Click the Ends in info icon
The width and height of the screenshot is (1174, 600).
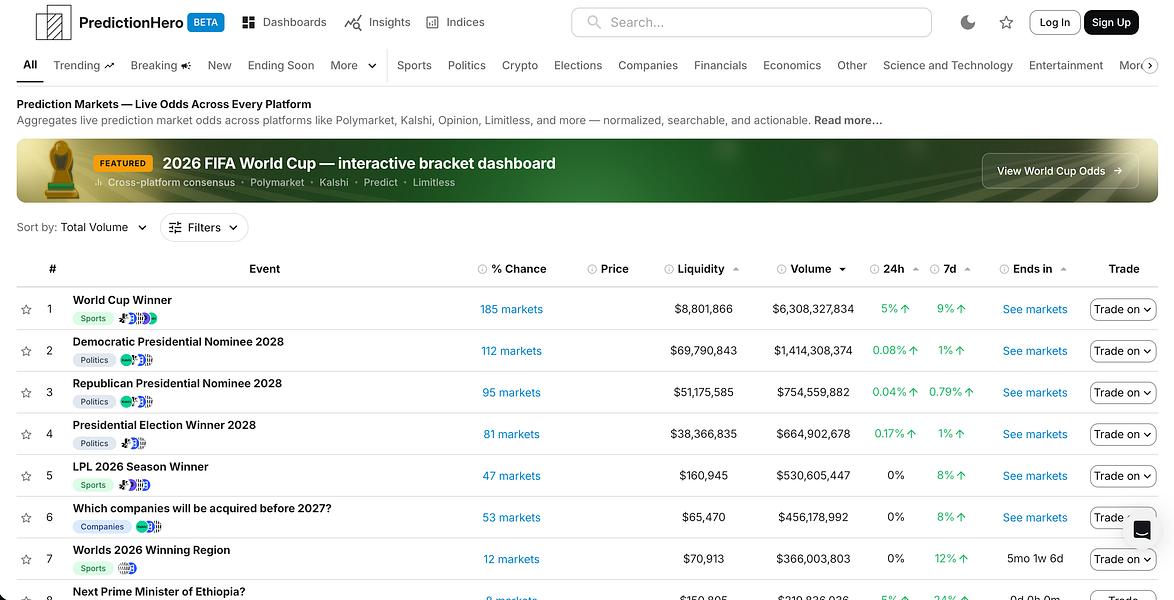point(1004,269)
